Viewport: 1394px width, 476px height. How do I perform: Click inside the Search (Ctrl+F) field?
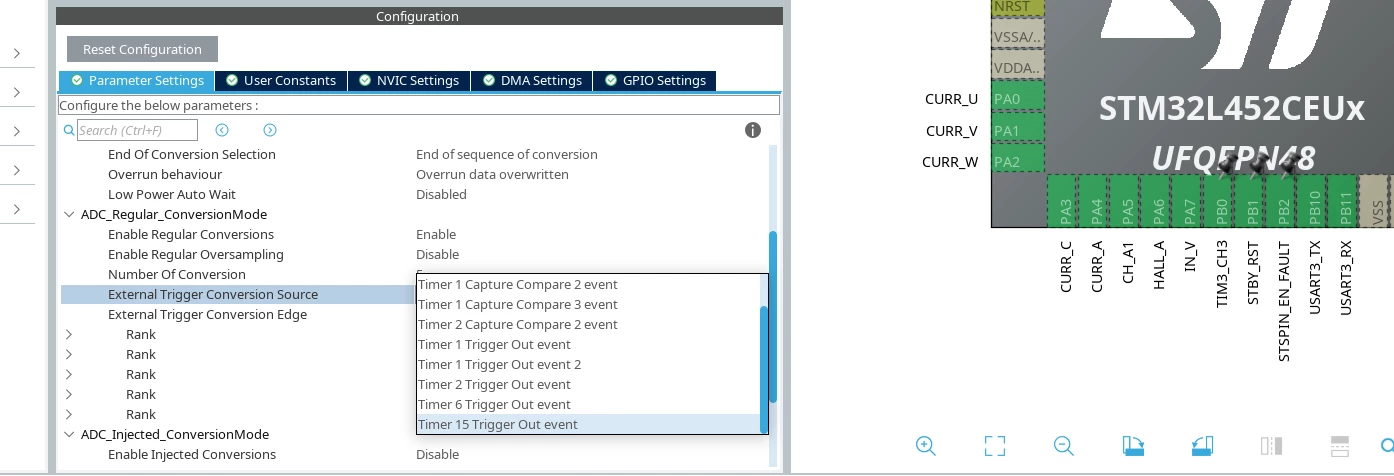[x=137, y=130]
